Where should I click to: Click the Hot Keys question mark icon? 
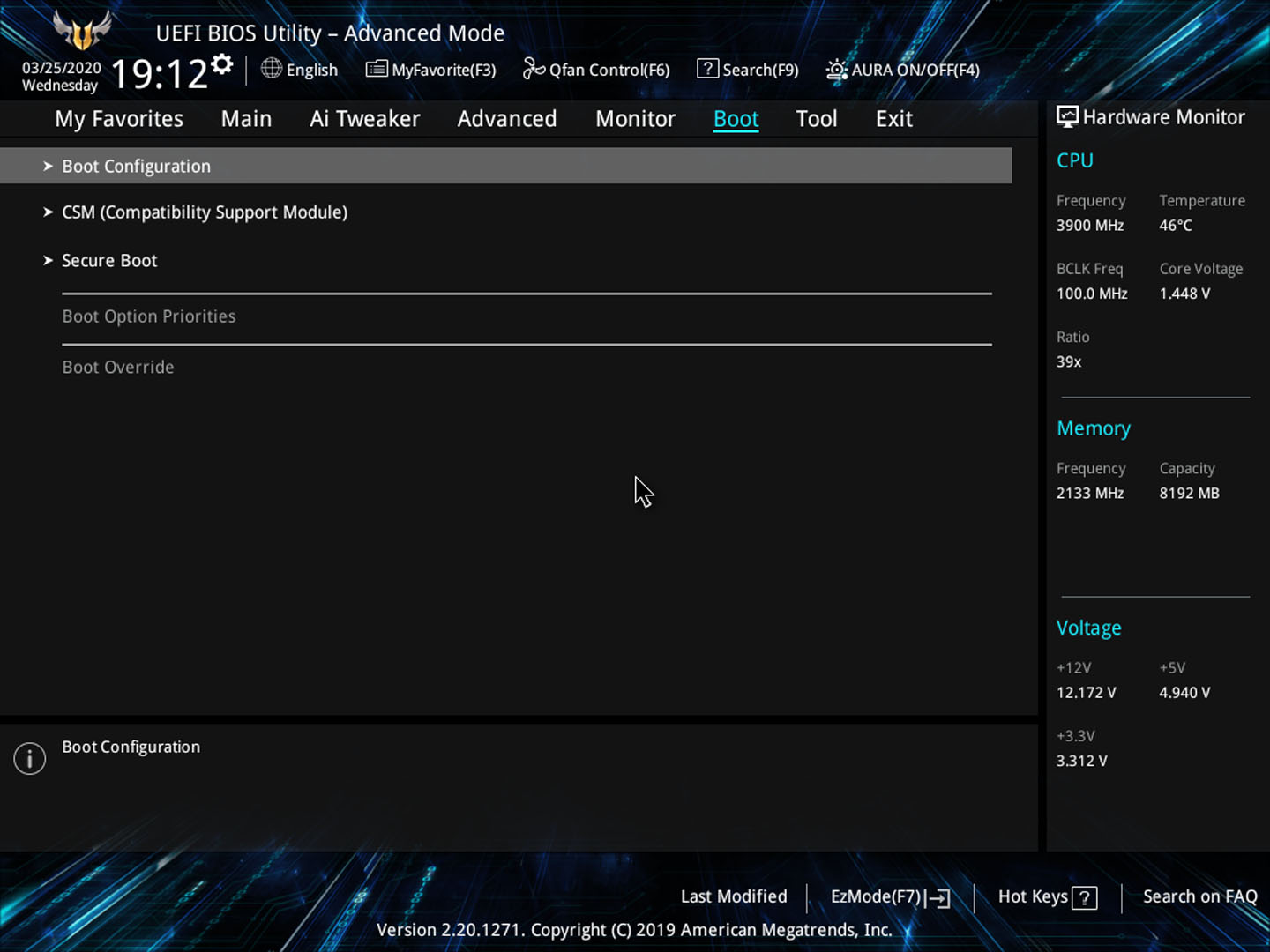point(1085,897)
